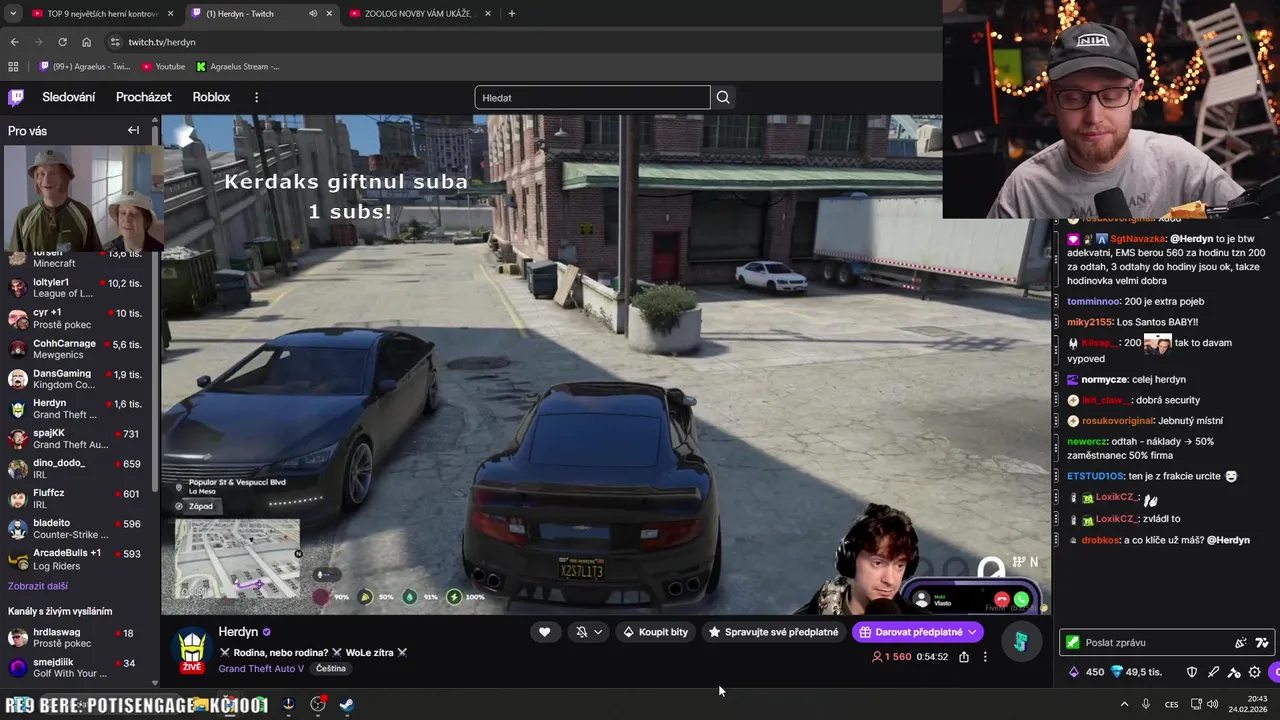
Task: Reload the page in browser
Action: (62, 42)
